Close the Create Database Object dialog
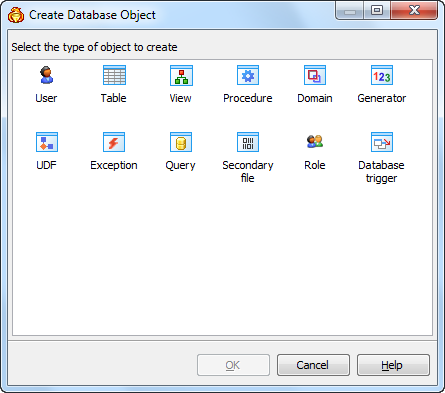This screenshot has height=393, width=445. pyautogui.click(x=415, y=10)
